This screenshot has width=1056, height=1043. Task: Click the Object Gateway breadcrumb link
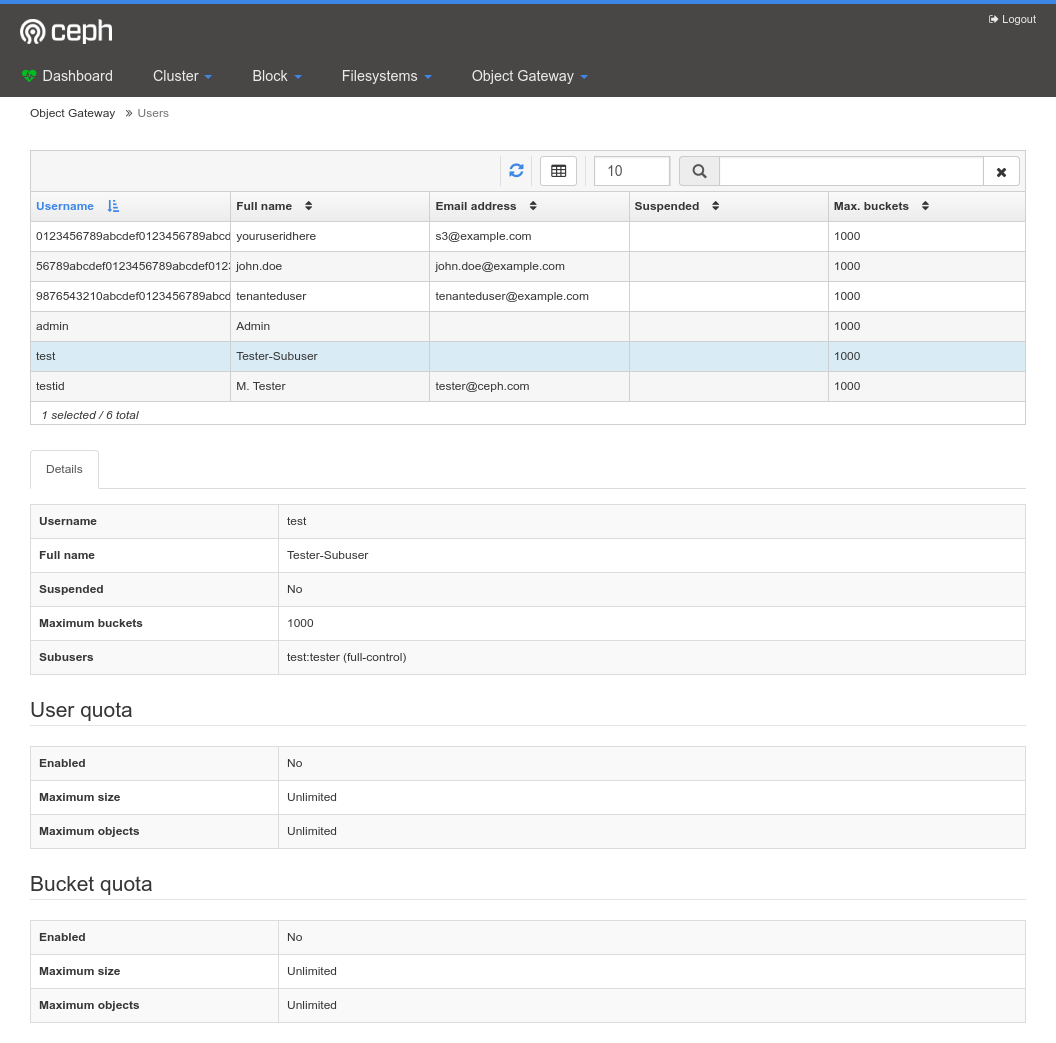pos(72,113)
